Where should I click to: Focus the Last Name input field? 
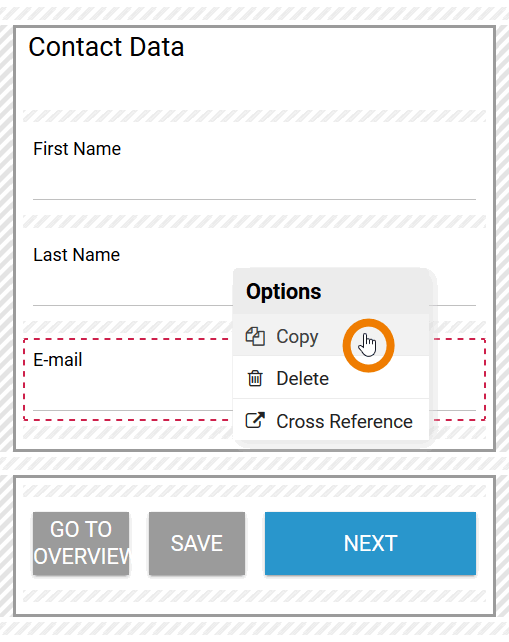[x=133, y=289]
